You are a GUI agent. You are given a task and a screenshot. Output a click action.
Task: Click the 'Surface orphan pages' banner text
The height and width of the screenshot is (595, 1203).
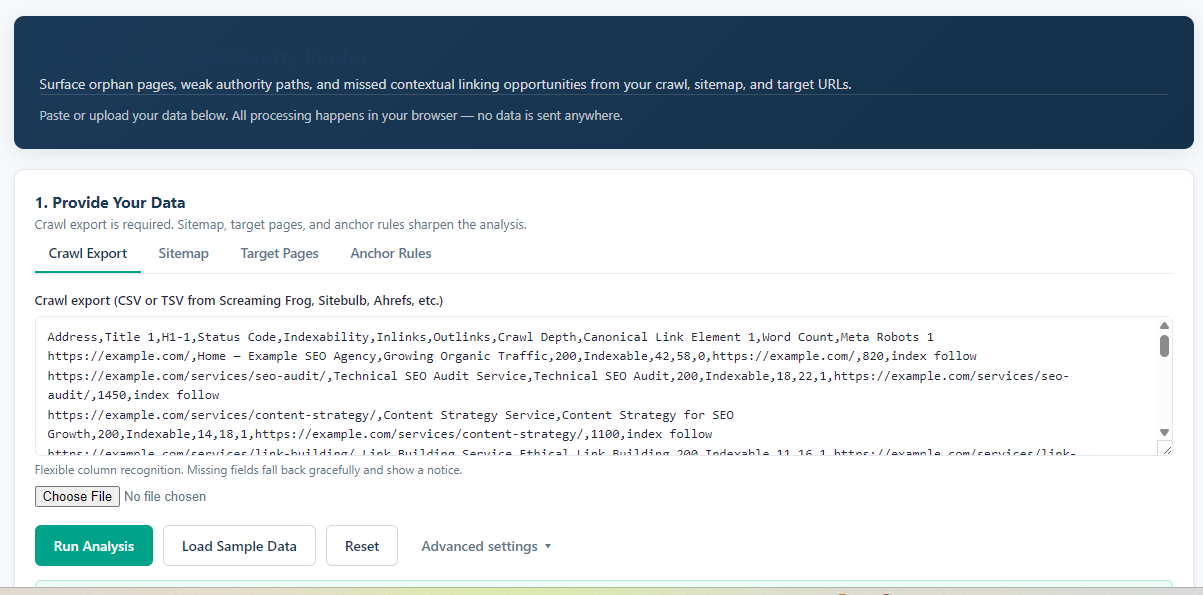(x=445, y=84)
